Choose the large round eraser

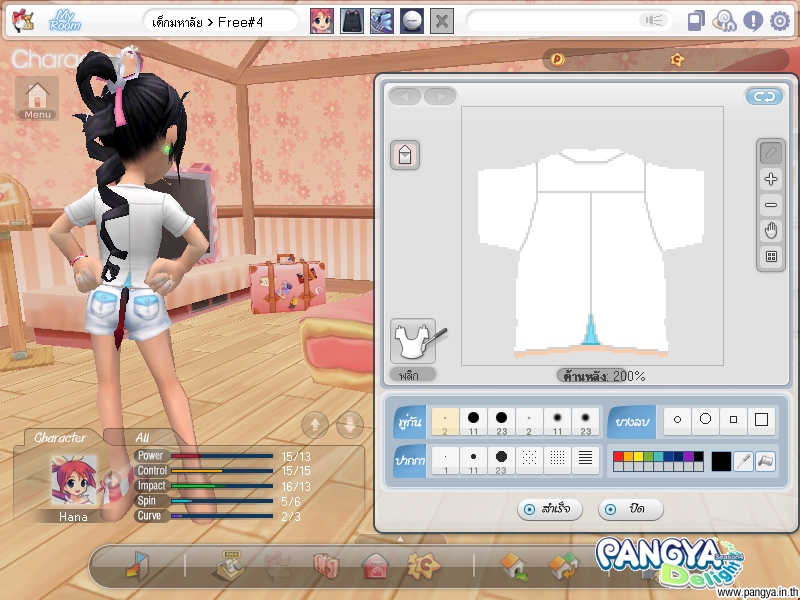click(x=706, y=420)
